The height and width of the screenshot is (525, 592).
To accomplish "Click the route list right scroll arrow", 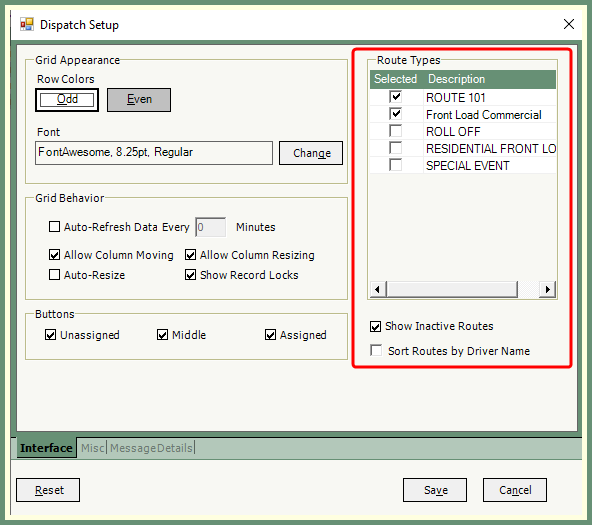I will [547, 289].
